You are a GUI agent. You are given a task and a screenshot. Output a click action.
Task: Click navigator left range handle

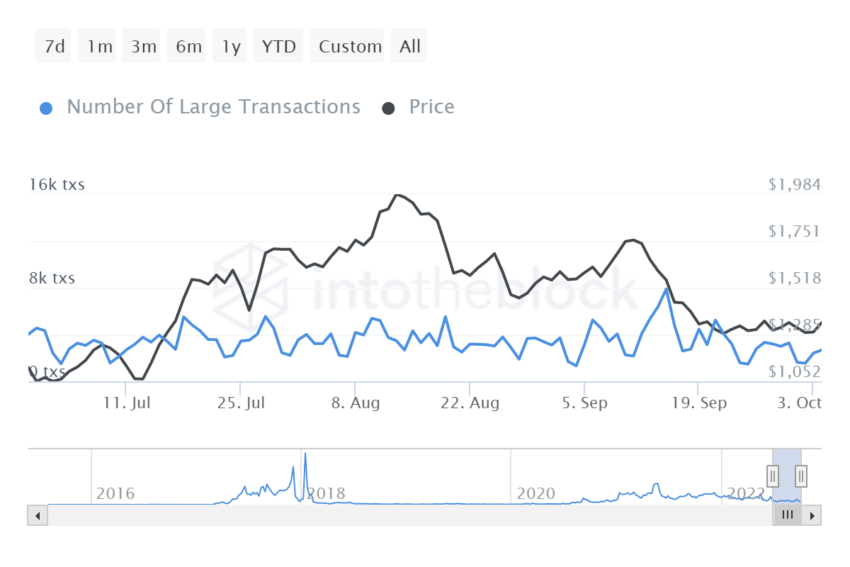tap(773, 475)
